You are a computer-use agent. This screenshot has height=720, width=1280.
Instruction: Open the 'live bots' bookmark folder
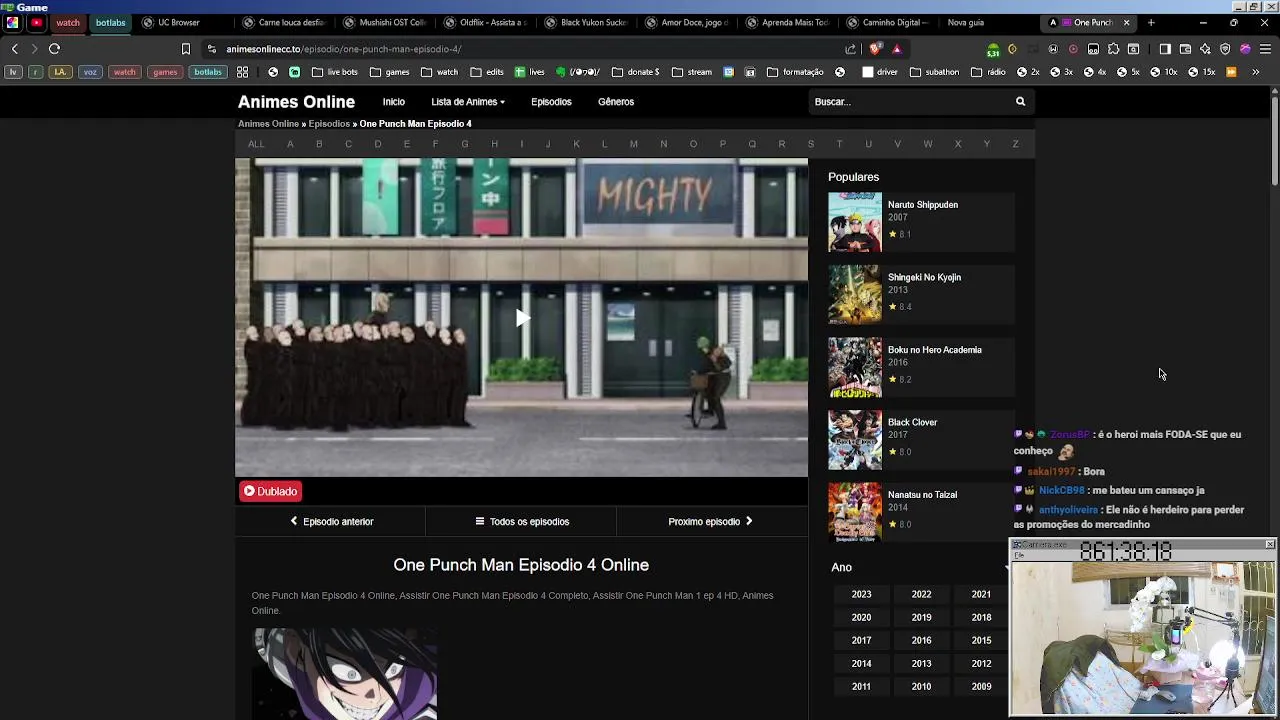(334, 72)
